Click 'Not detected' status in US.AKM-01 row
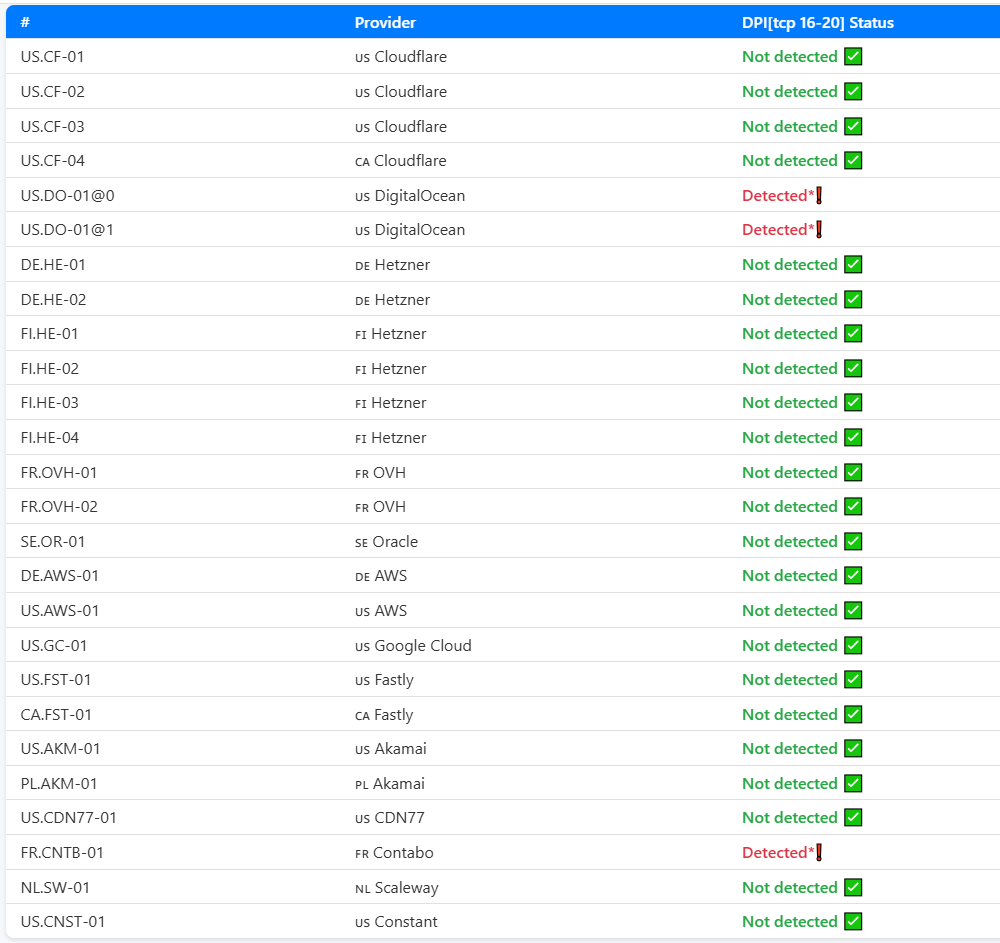 point(790,749)
